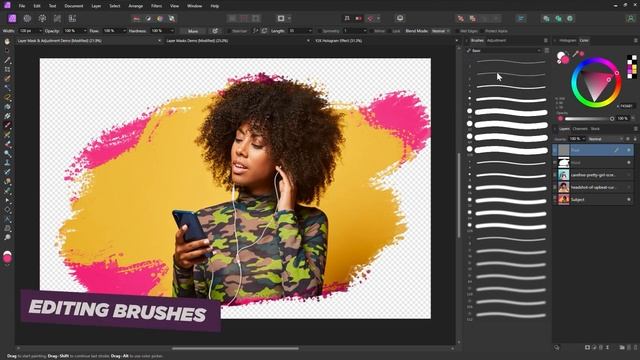The image size is (640, 360).
Task: Click the Auto Colors toolbar icon
Action: point(160,18)
